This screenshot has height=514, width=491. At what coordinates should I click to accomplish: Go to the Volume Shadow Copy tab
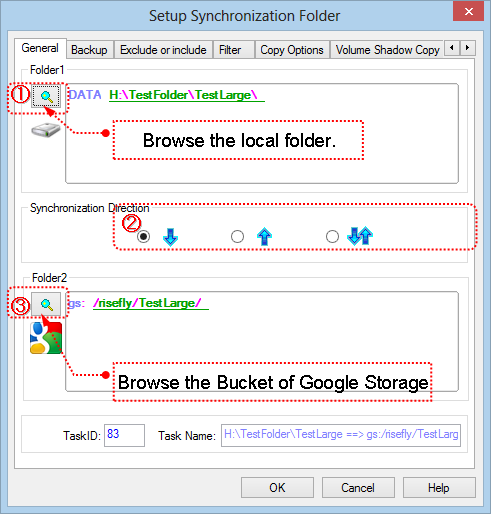point(387,50)
